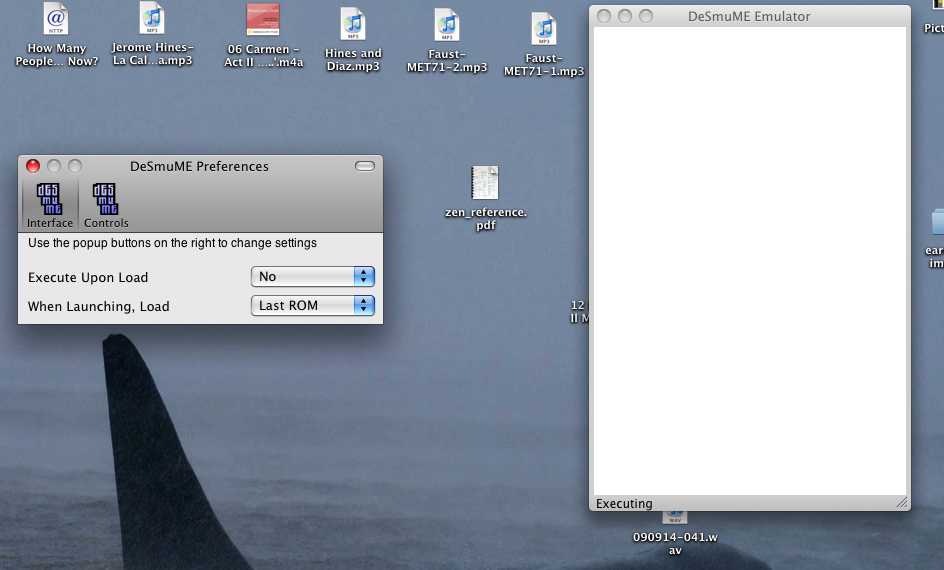This screenshot has width=944, height=570.
Task: Click the Executing status text
Action: coord(624,503)
